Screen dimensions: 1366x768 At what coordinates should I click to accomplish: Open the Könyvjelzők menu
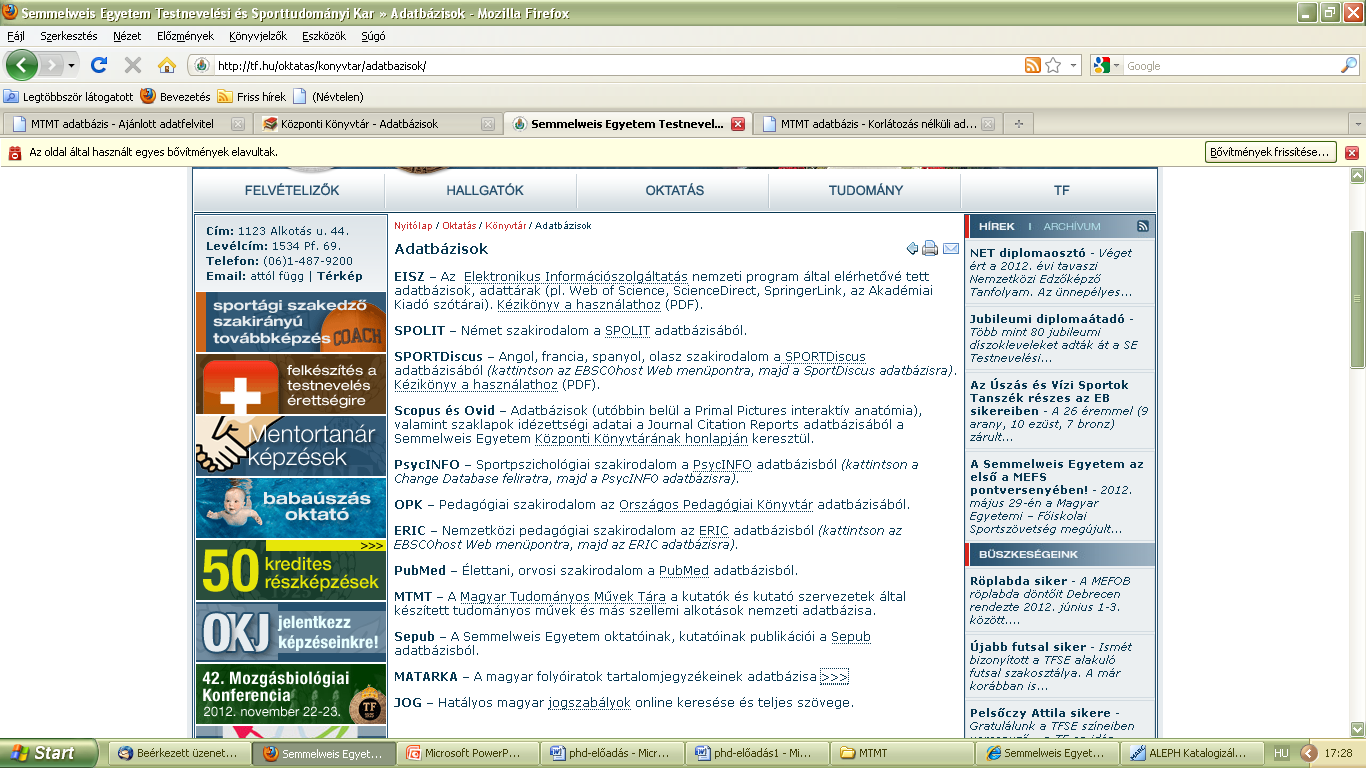tap(258, 35)
